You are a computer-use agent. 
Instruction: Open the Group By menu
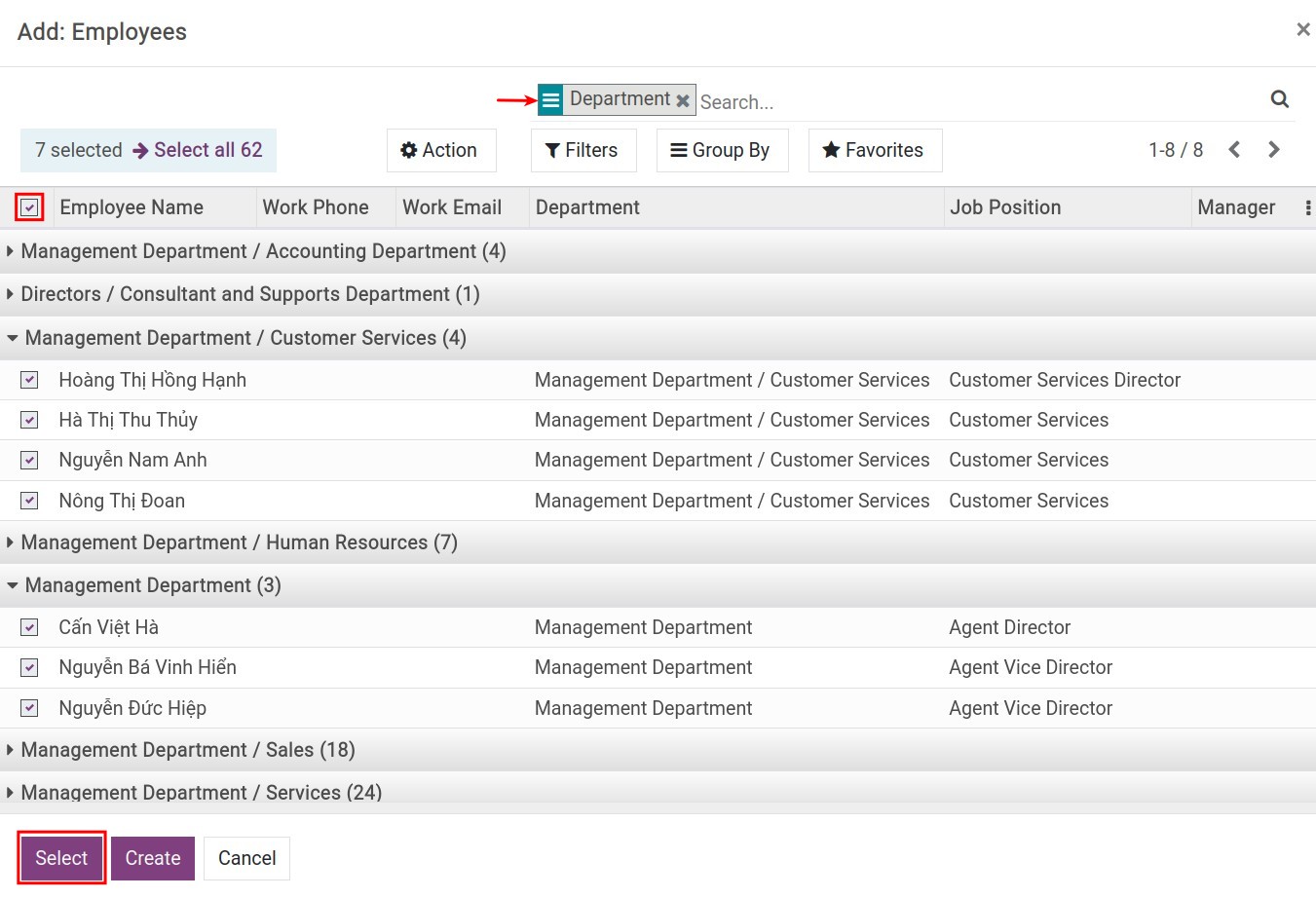(x=721, y=150)
